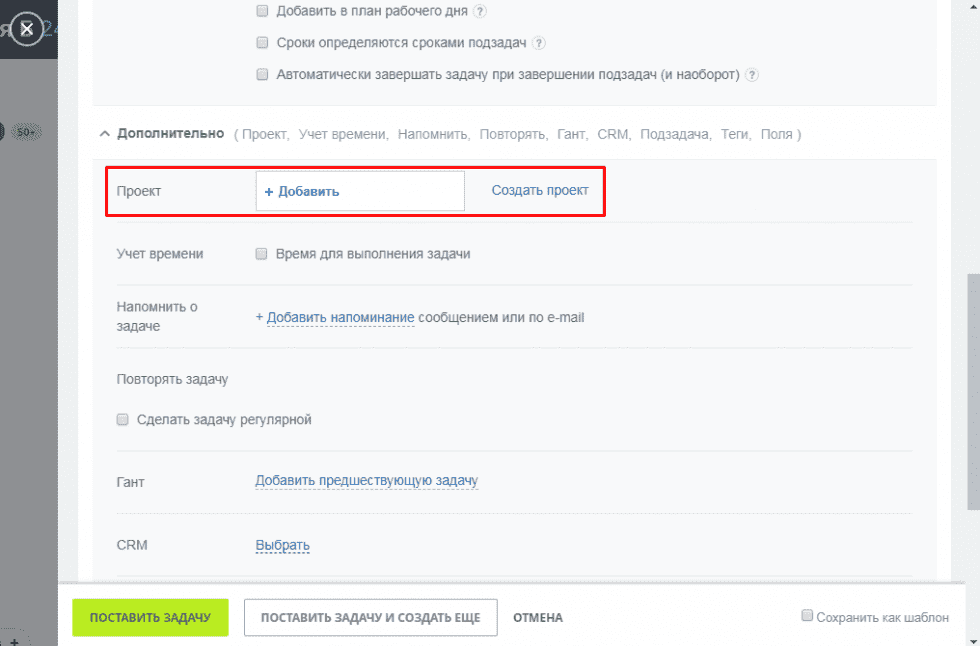The width and height of the screenshot is (980, 646).
Task: Tick 'Сроки определяются сроками подзадач' checkbox
Action: pyautogui.click(x=263, y=43)
